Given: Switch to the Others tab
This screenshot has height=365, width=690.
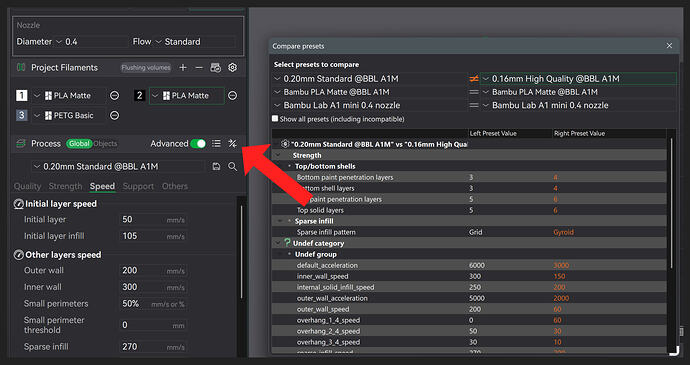Looking at the screenshot, I should pos(175,186).
